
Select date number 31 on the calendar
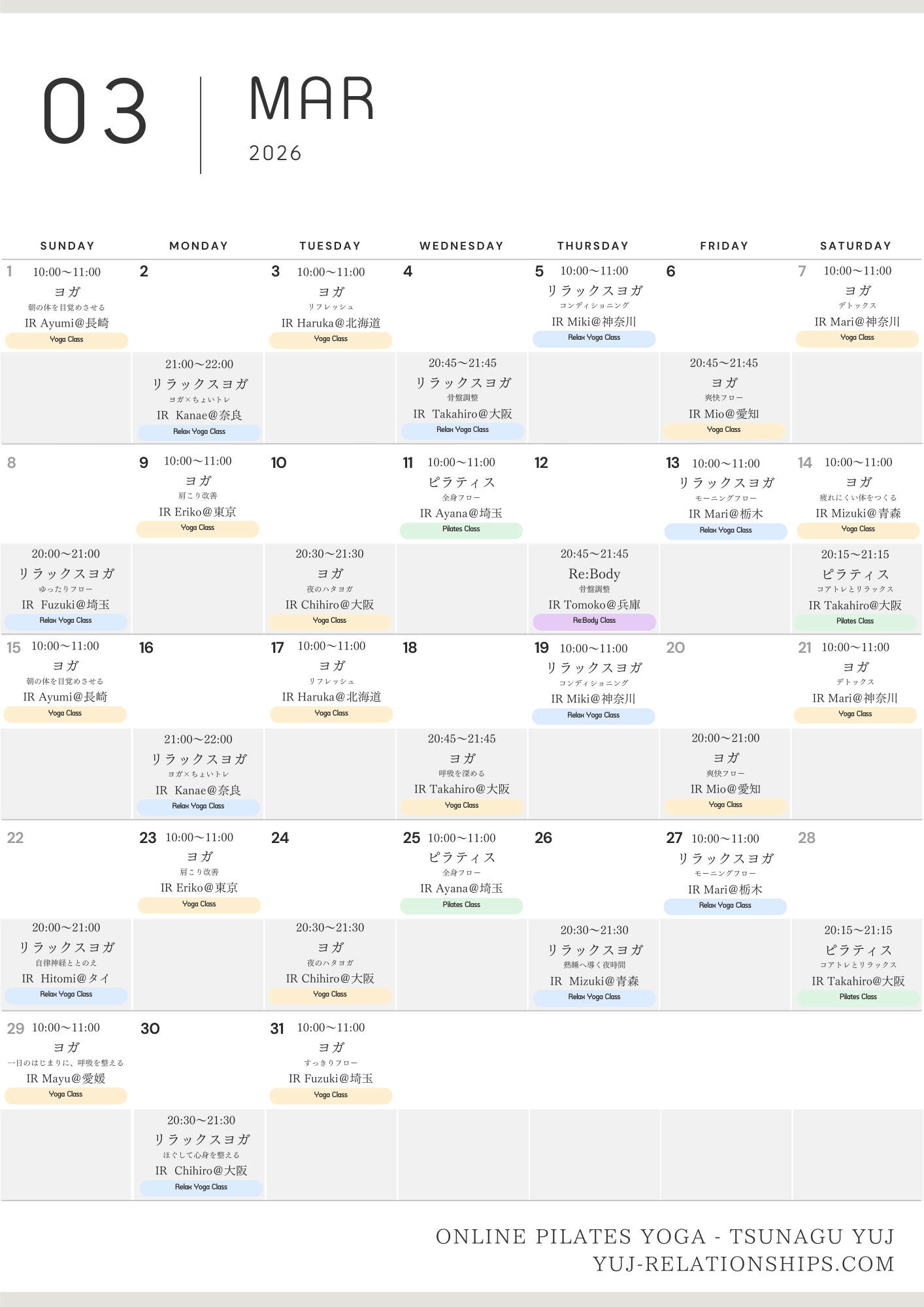[277, 1029]
